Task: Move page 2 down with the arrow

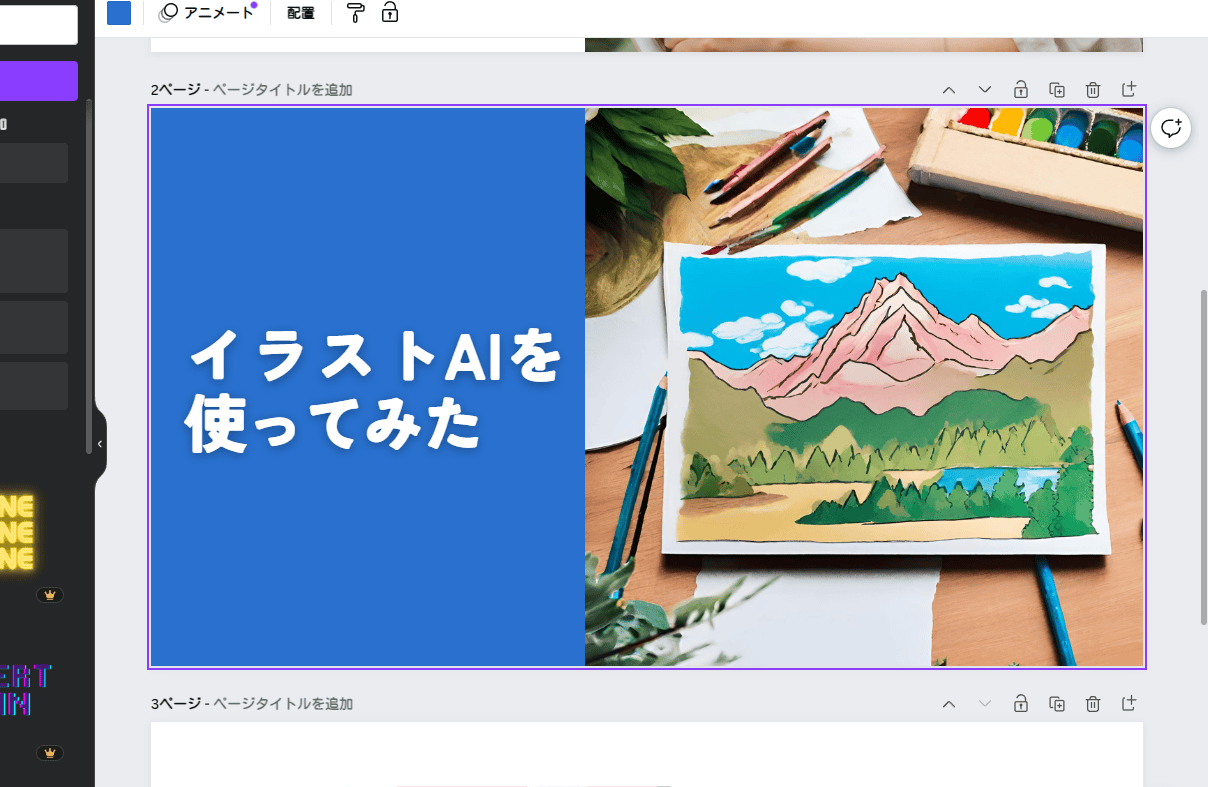Action: (985, 90)
